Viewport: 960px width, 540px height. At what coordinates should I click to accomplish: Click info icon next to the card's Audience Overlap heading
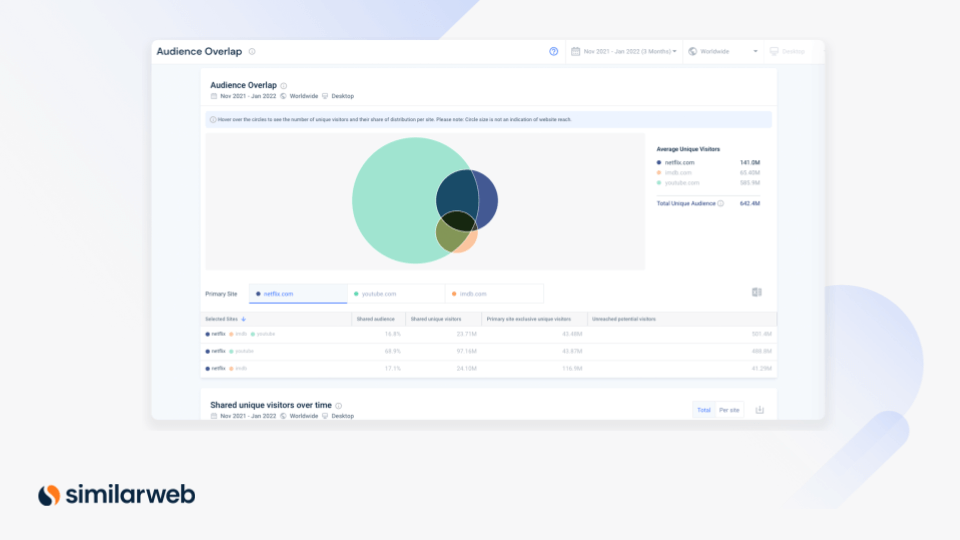point(284,86)
